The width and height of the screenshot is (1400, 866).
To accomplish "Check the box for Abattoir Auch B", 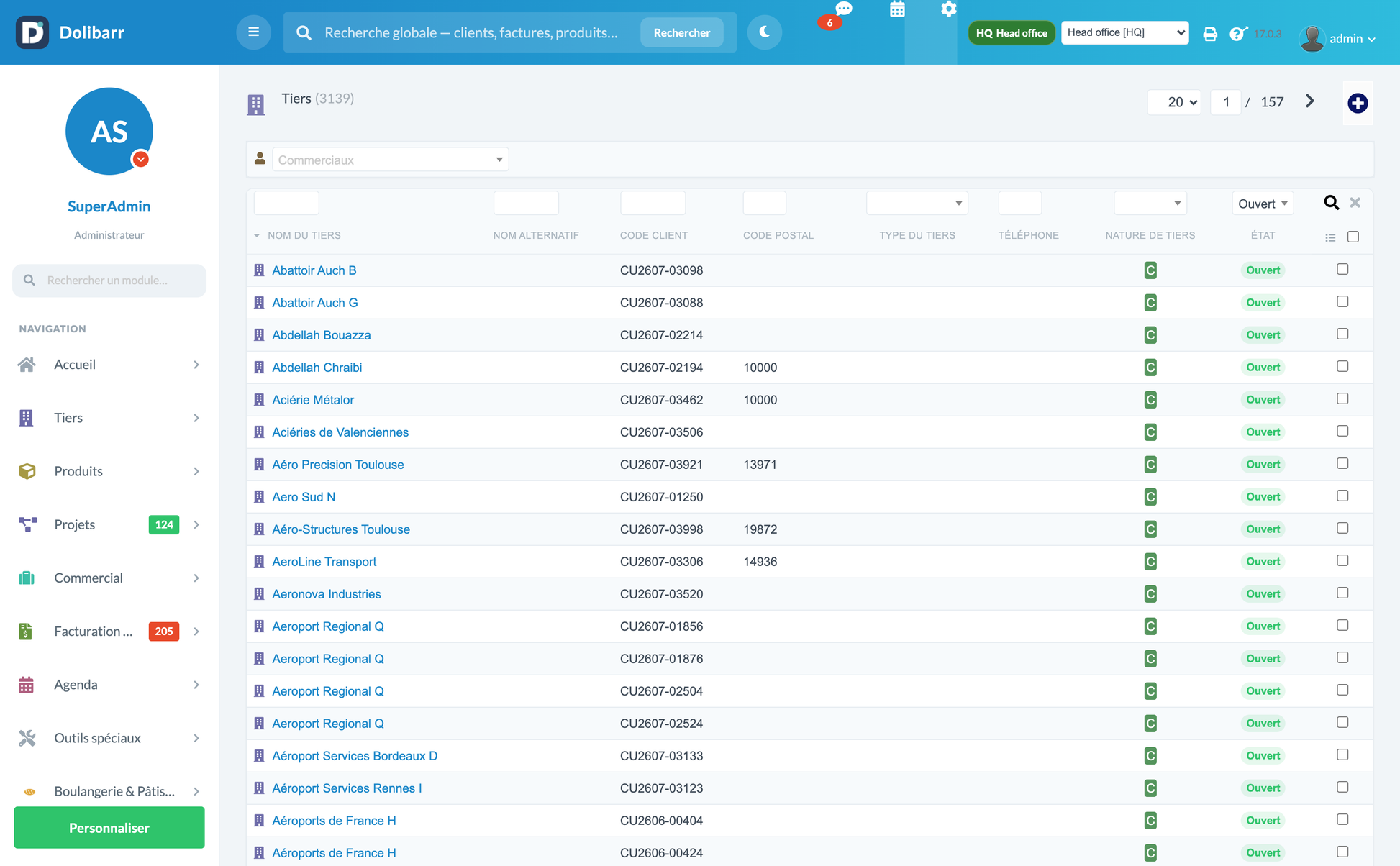I will pos(1342,269).
